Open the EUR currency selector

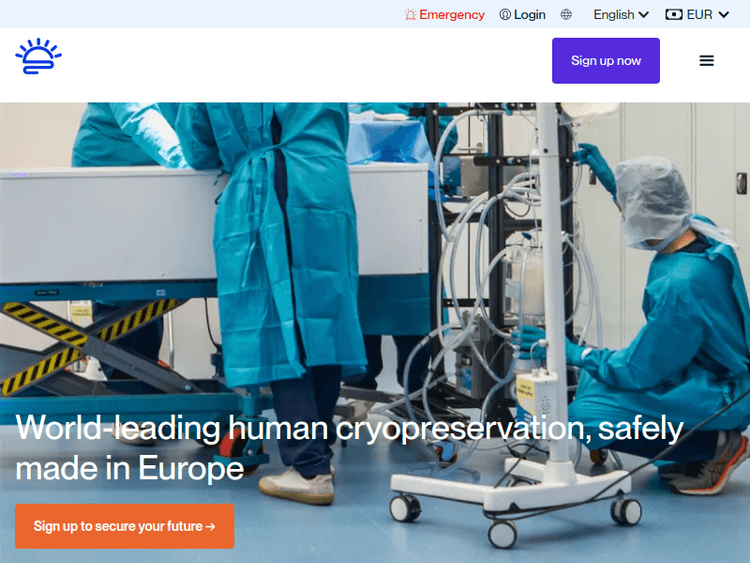pyautogui.click(x=697, y=15)
